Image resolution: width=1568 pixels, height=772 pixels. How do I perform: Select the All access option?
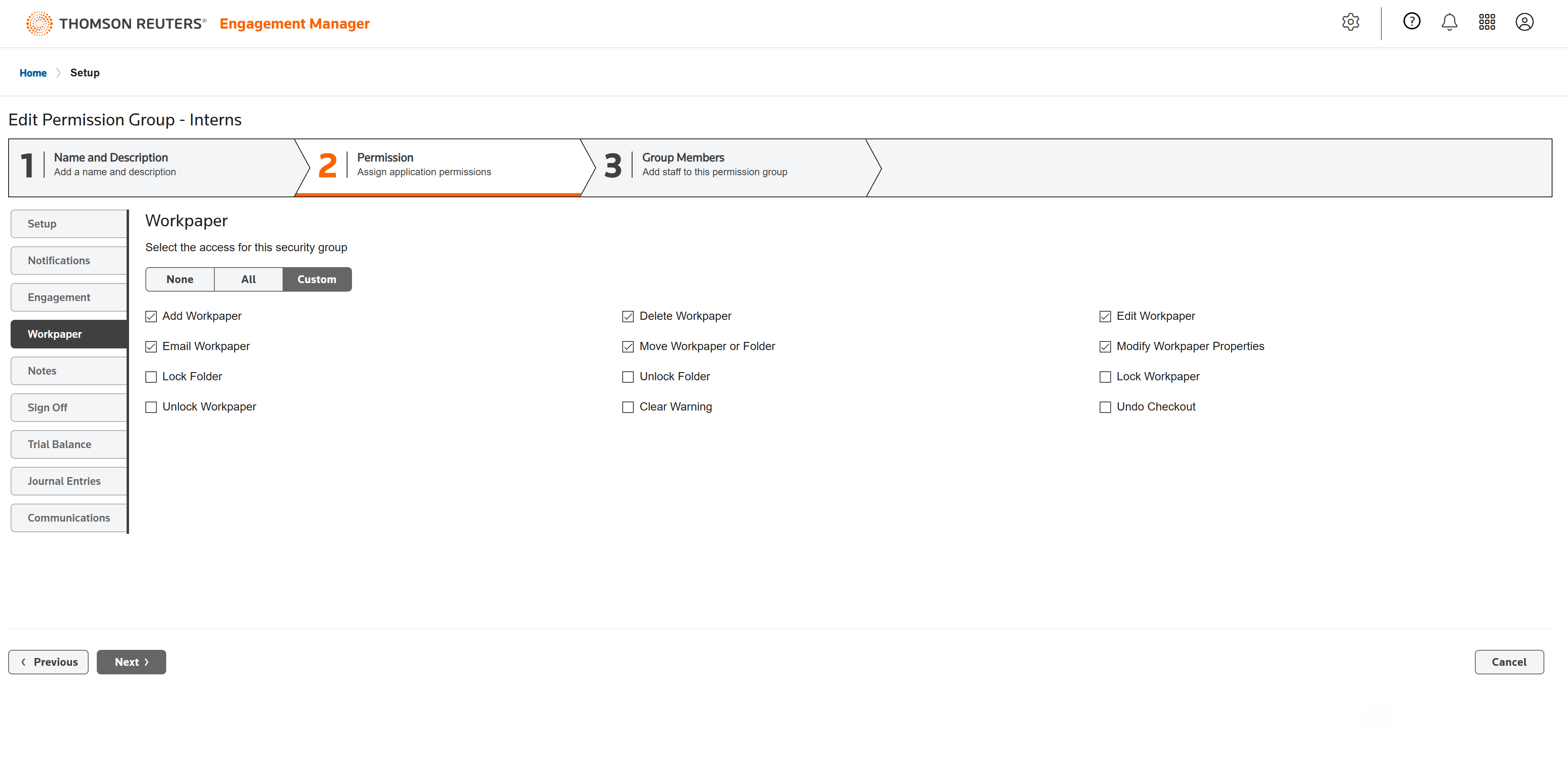[248, 279]
